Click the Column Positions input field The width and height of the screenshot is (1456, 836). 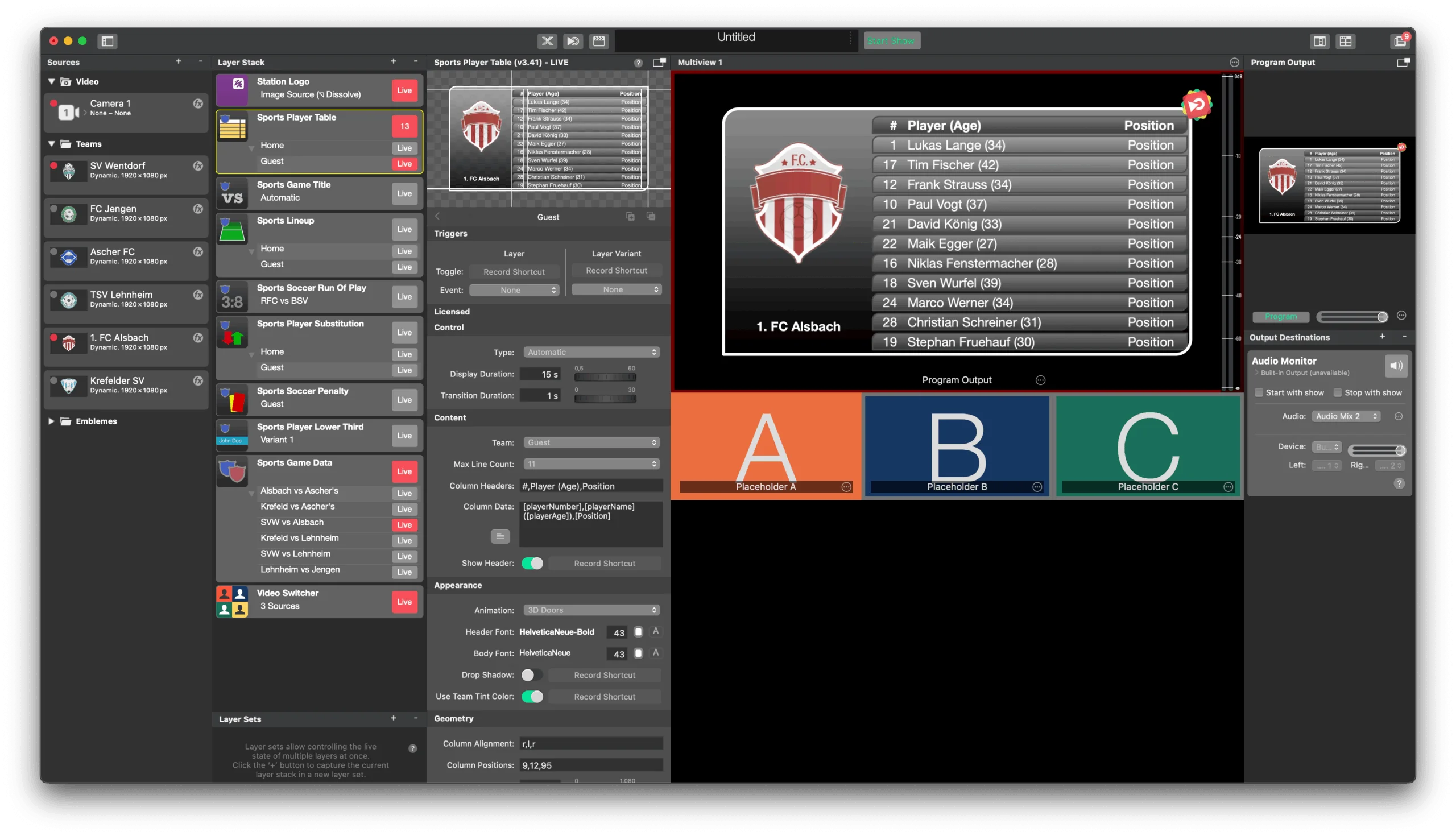point(591,765)
